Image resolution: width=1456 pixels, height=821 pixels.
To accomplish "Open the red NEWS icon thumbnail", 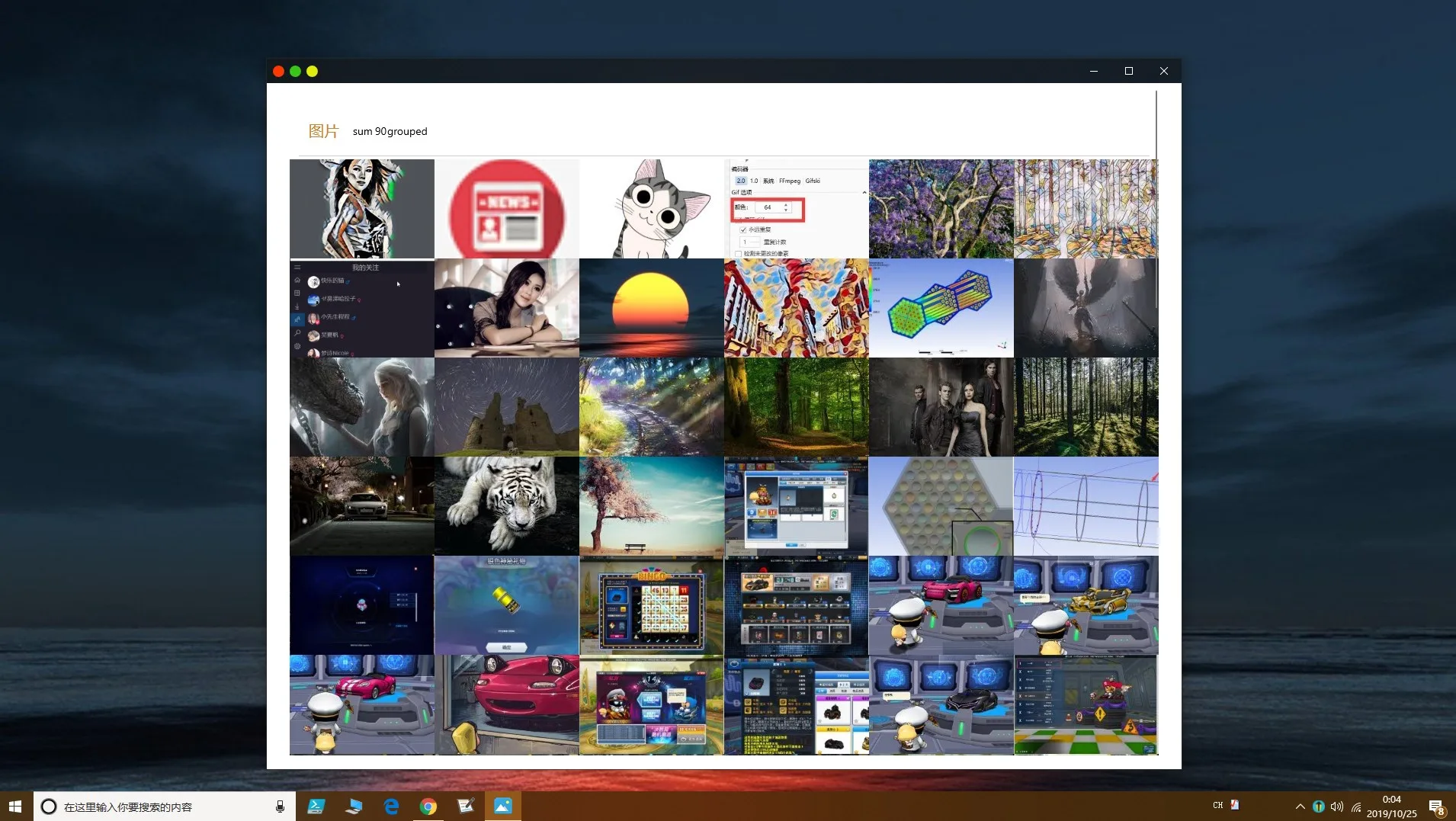I will coord(507,209).
